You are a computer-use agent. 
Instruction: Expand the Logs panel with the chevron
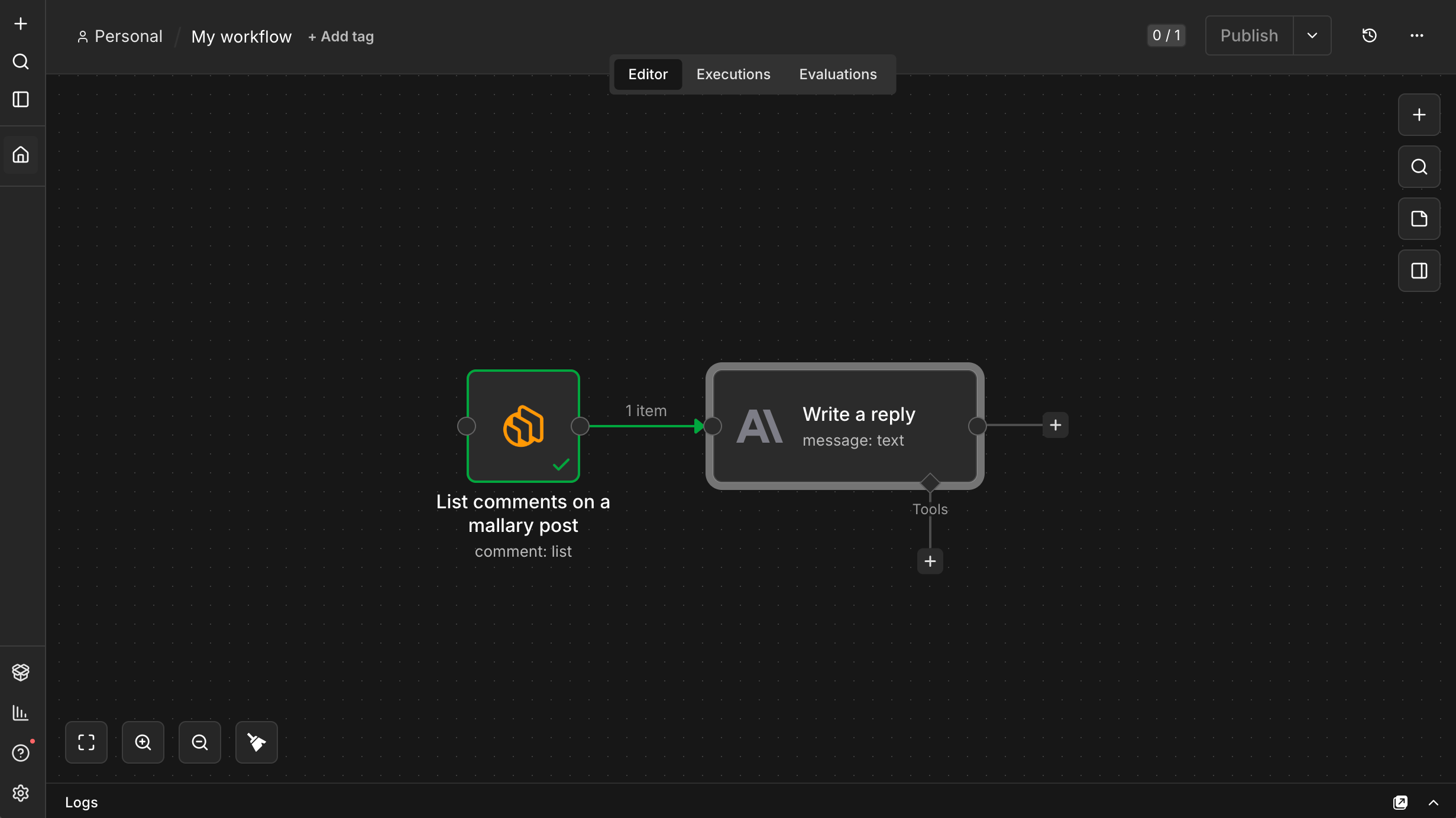(1434, 802)
